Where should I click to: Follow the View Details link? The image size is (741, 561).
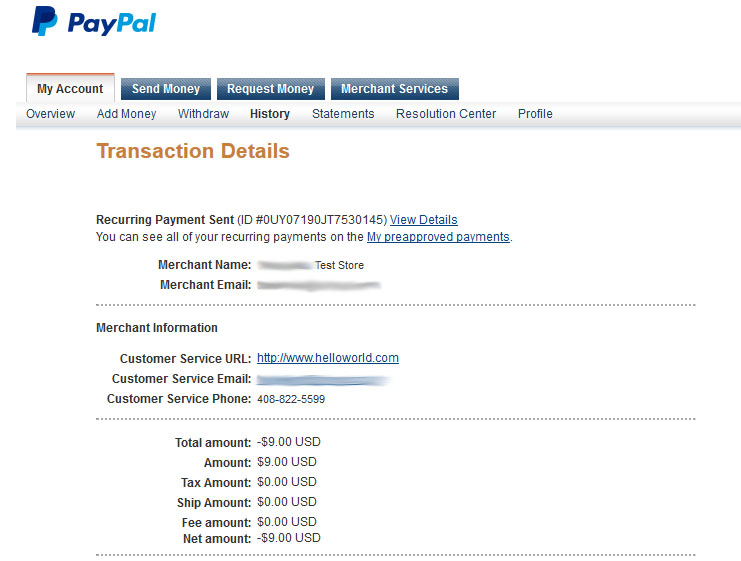click(x=423, y=220)
